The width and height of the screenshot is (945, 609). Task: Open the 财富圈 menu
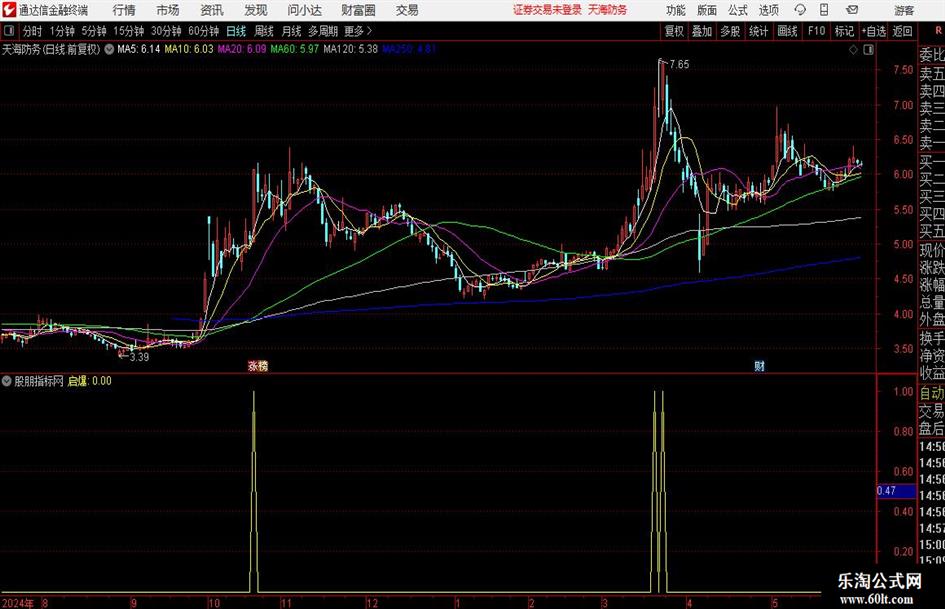358,10
